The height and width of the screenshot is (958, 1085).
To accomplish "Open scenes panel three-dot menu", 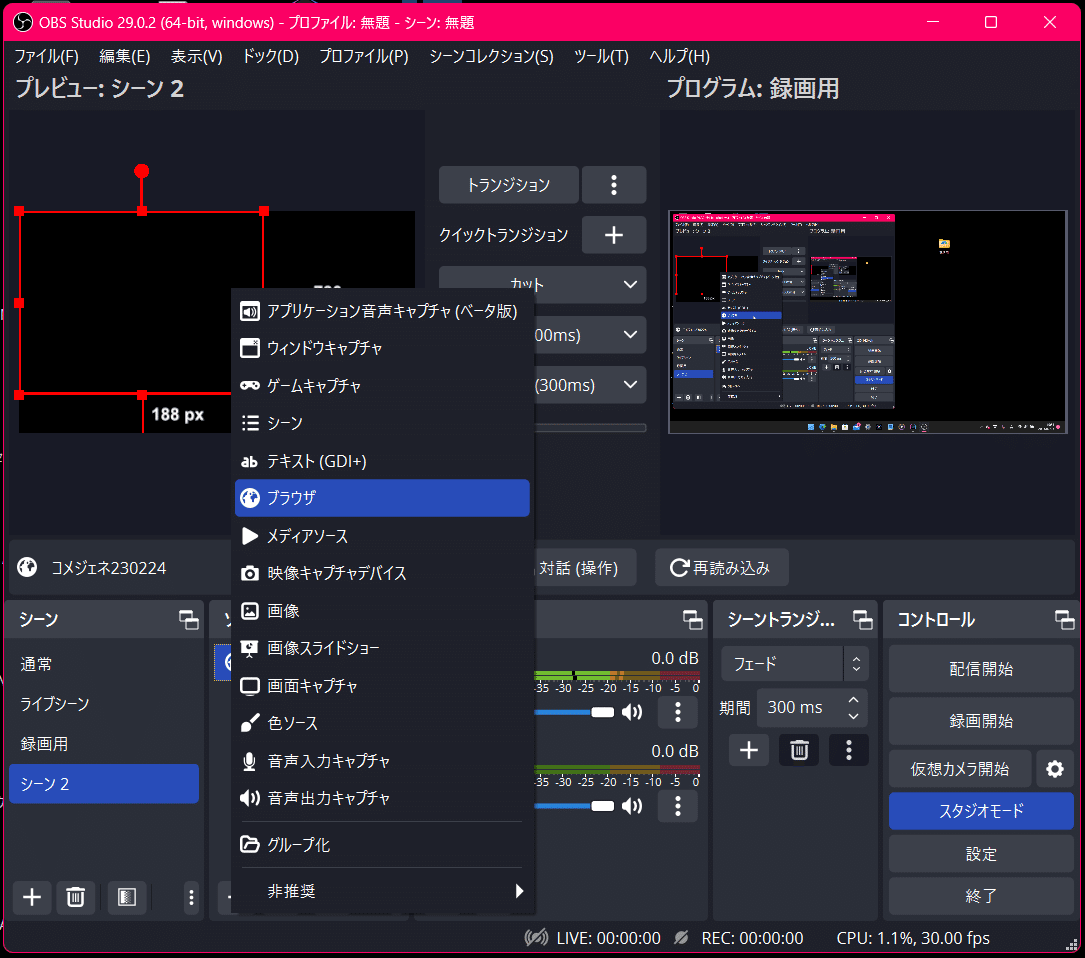I will pos(191,897).
